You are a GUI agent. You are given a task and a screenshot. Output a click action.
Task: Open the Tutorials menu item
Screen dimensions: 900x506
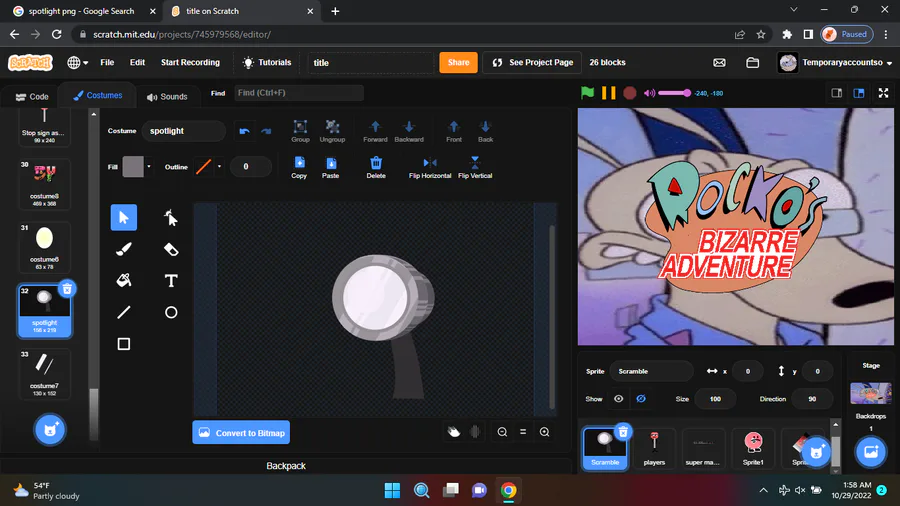pos(267,63)
